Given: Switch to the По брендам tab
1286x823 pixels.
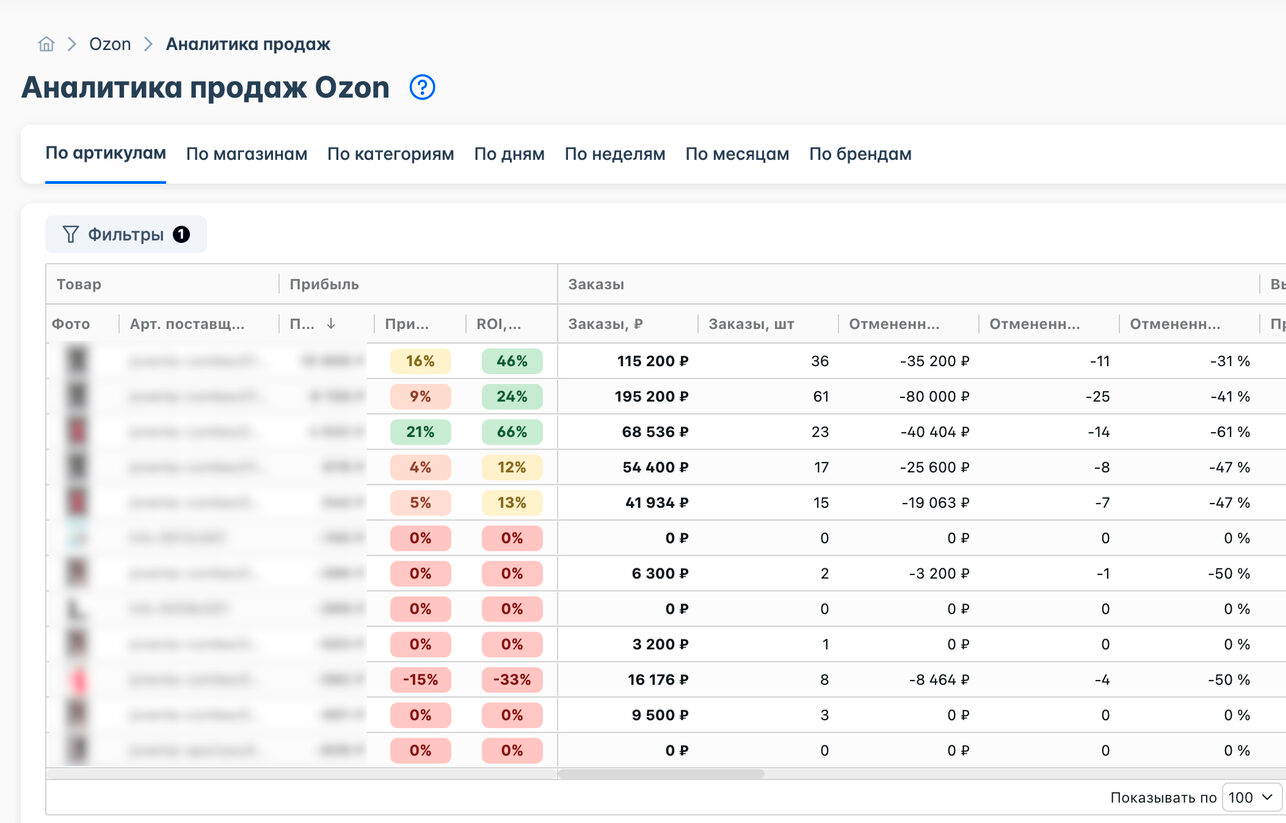Looking at the screenshot, I should (x=861, y=154).
